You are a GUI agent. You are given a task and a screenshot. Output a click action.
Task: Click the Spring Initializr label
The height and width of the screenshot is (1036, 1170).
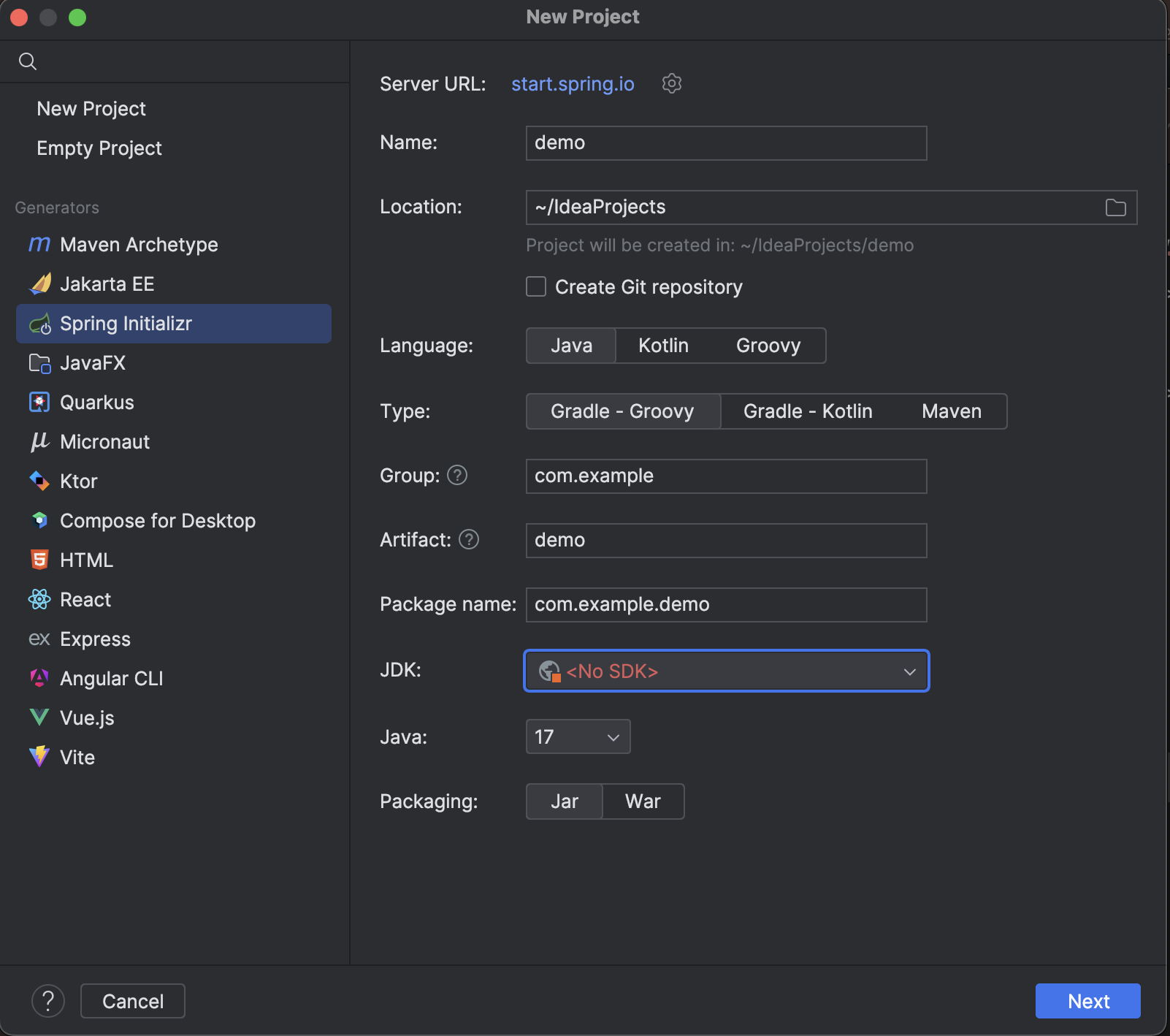coord(126,324)
